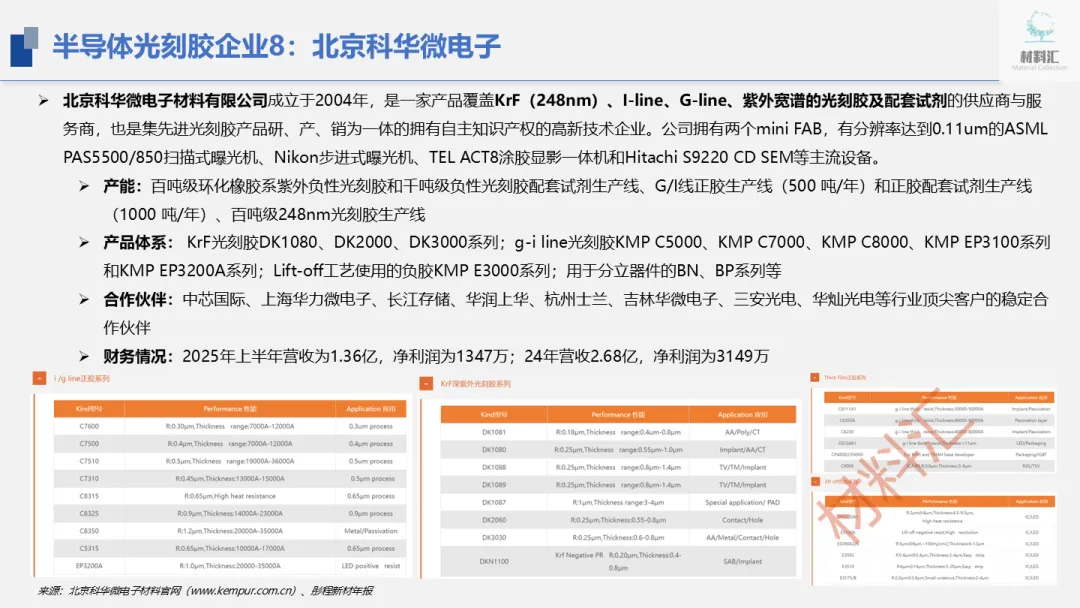Viewport: 1080px width, 608px height.
Task: Click the 0.4μm process application cell
Action: coord(371,443)
